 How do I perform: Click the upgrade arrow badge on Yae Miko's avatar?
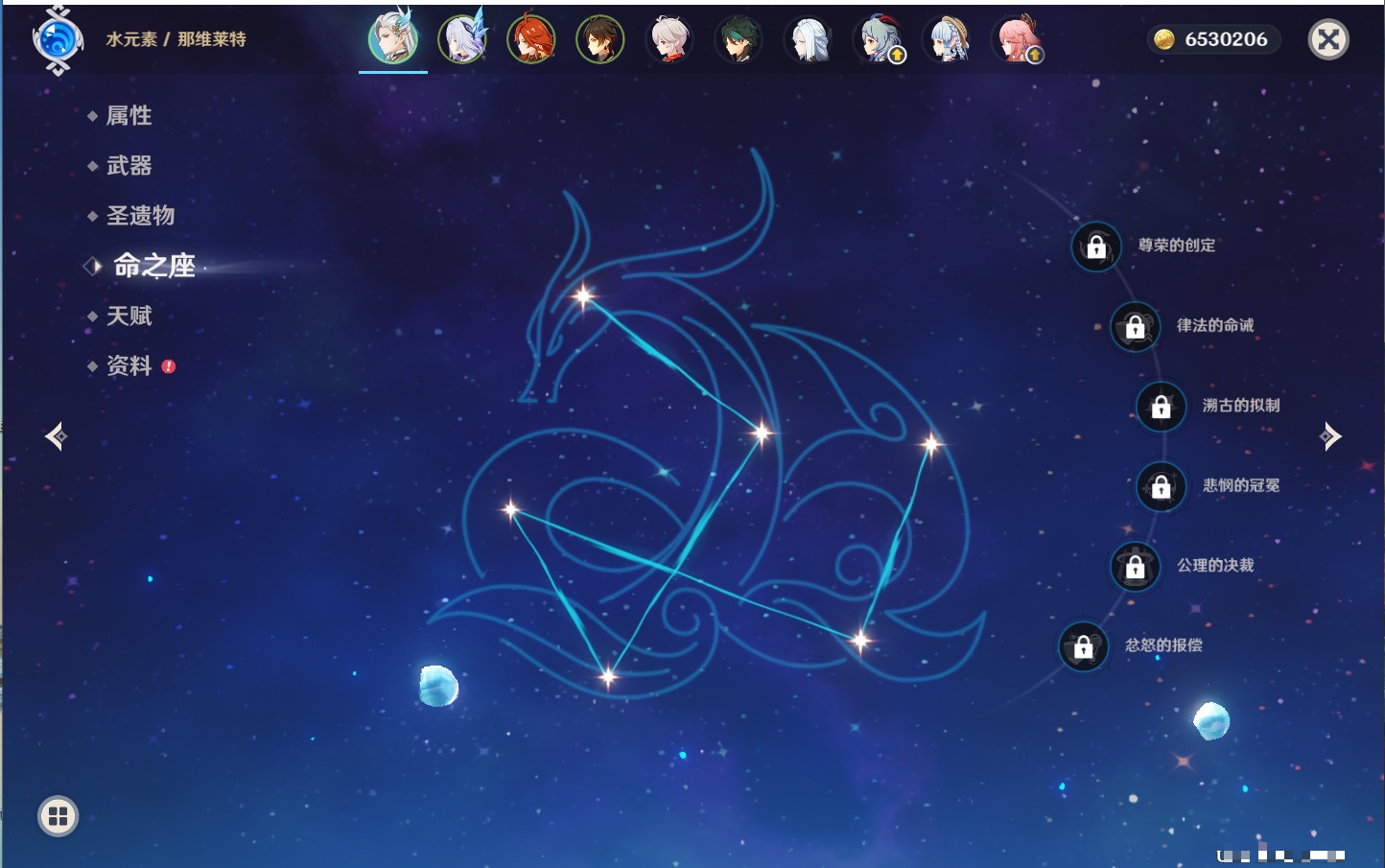1035,56
